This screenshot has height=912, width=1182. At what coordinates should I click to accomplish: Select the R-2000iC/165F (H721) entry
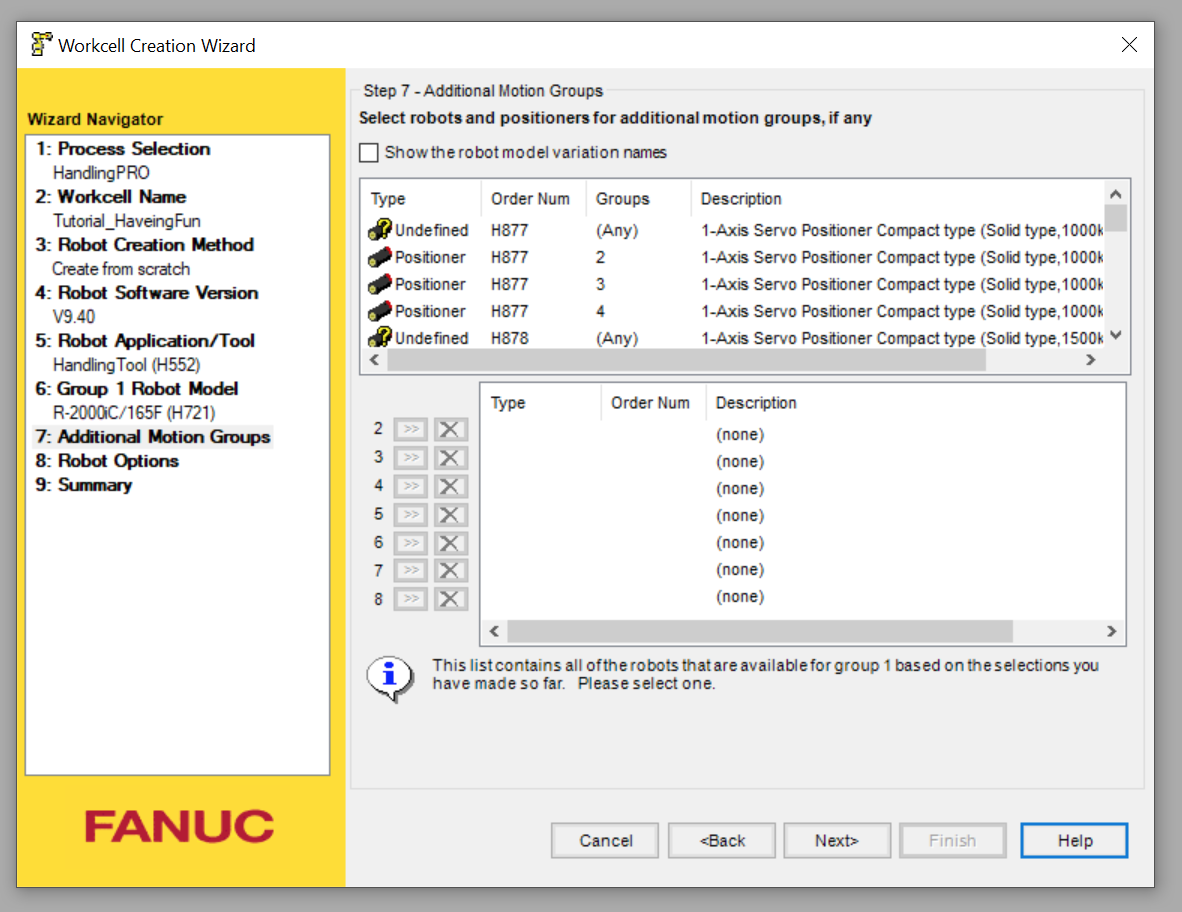click(x=133, y=413)
